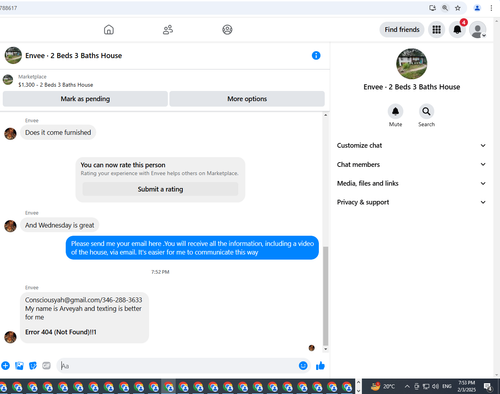Open the Groups tab icon
This screenshot has width=500, height=394.
click(x=227, y=30)
